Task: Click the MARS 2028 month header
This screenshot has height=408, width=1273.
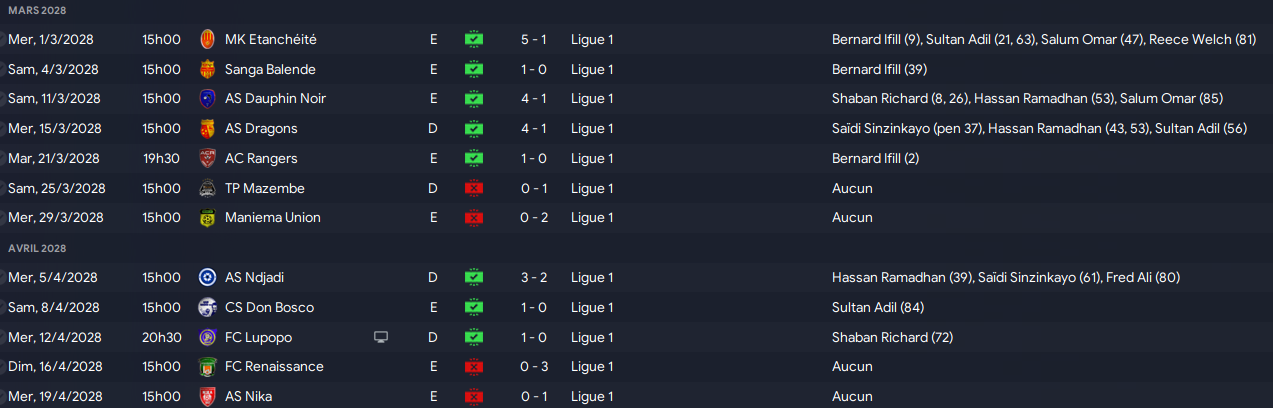Action: click(x=36, y=9)
